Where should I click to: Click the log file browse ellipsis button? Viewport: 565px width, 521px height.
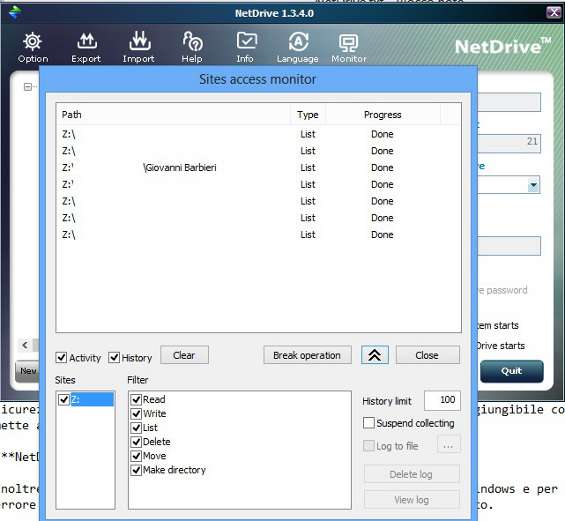pyautogui.click(x=448, y=445)
